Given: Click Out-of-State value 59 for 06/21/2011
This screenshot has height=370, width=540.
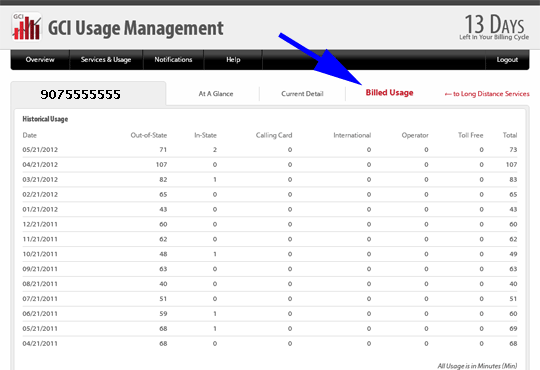Looking at the screenshot, I should [x=163, y=314].
